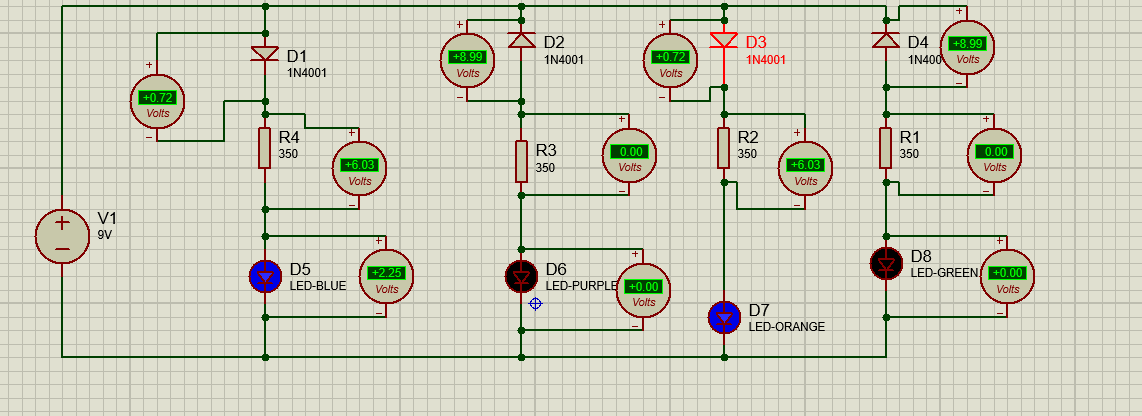This screenshot has width=1142, height=416.
Task: Click the D5 reference label
Action: pos(301,270)
